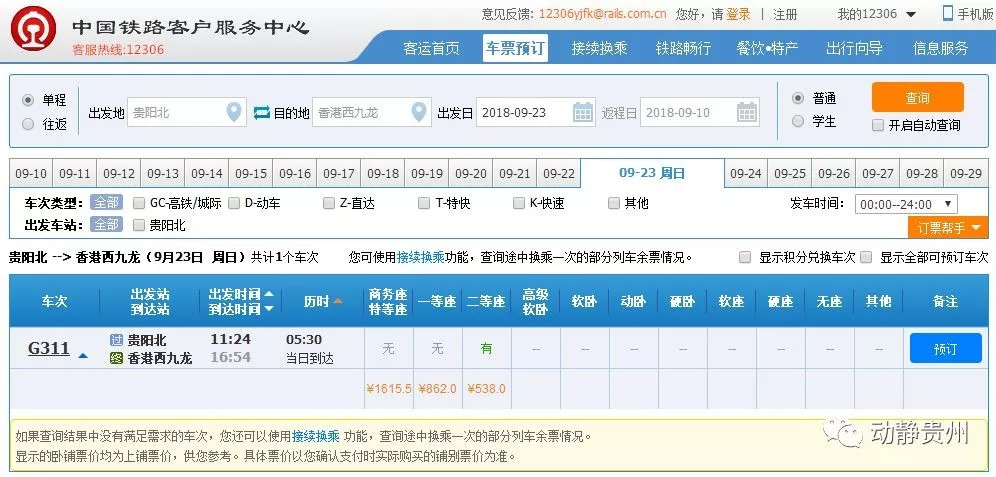Select the 学生 student radio button
Screen dimensions: 996x477
(x=798, y=121)
